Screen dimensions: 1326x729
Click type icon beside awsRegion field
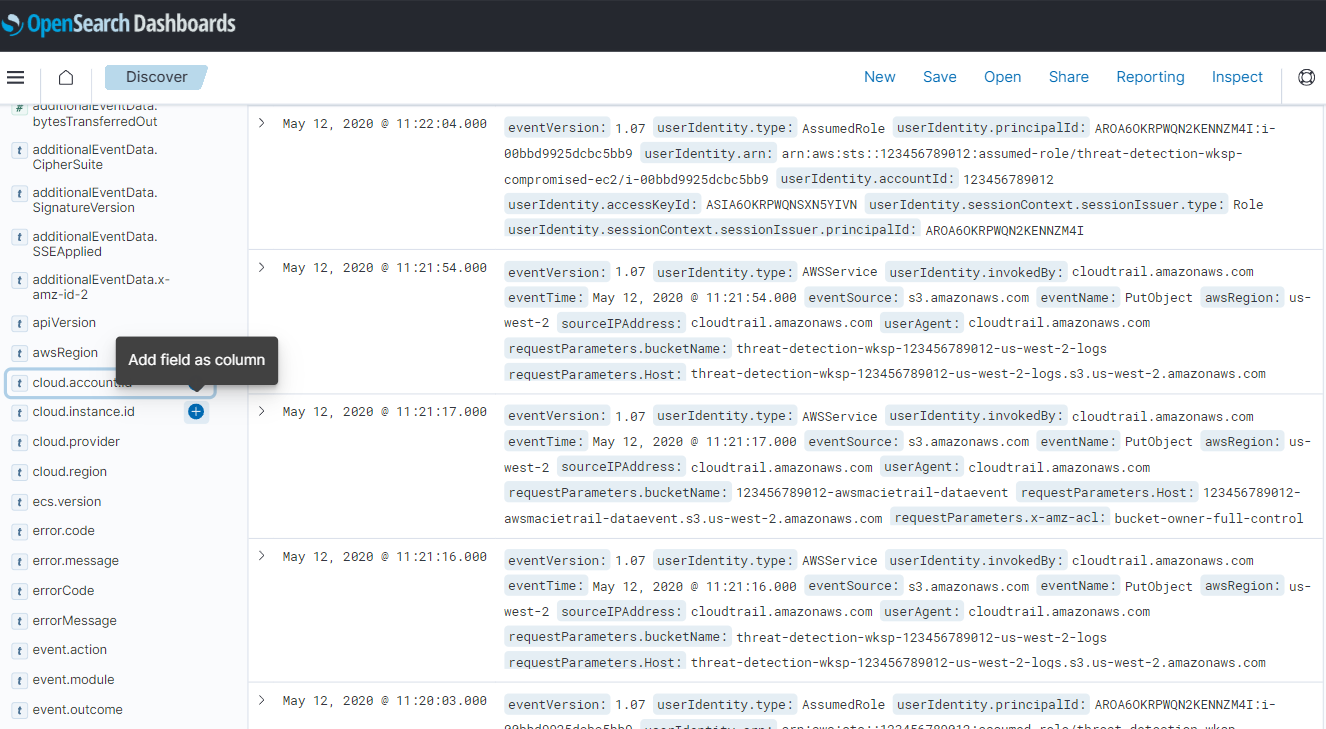click(x=18, y=353)
